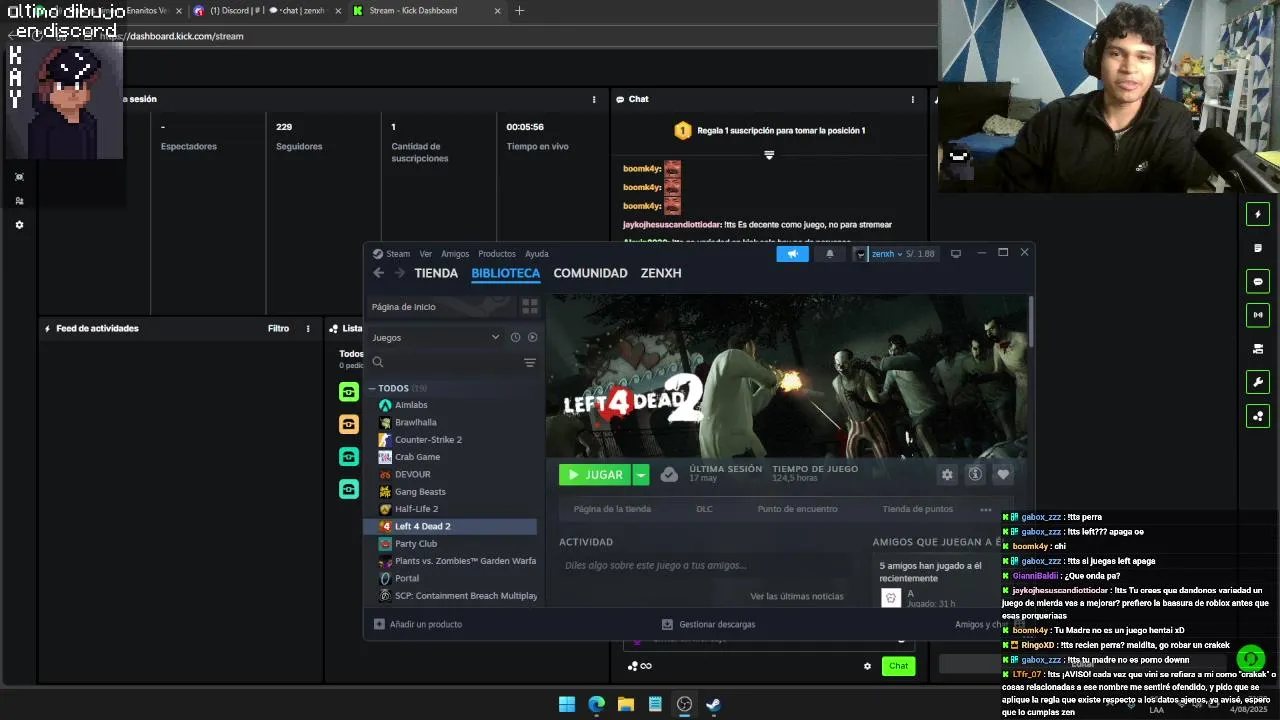Viewport: 1280px width, 720px height.
Task: Open Steam announcements megaphone icon
Action: click(792, 254)
